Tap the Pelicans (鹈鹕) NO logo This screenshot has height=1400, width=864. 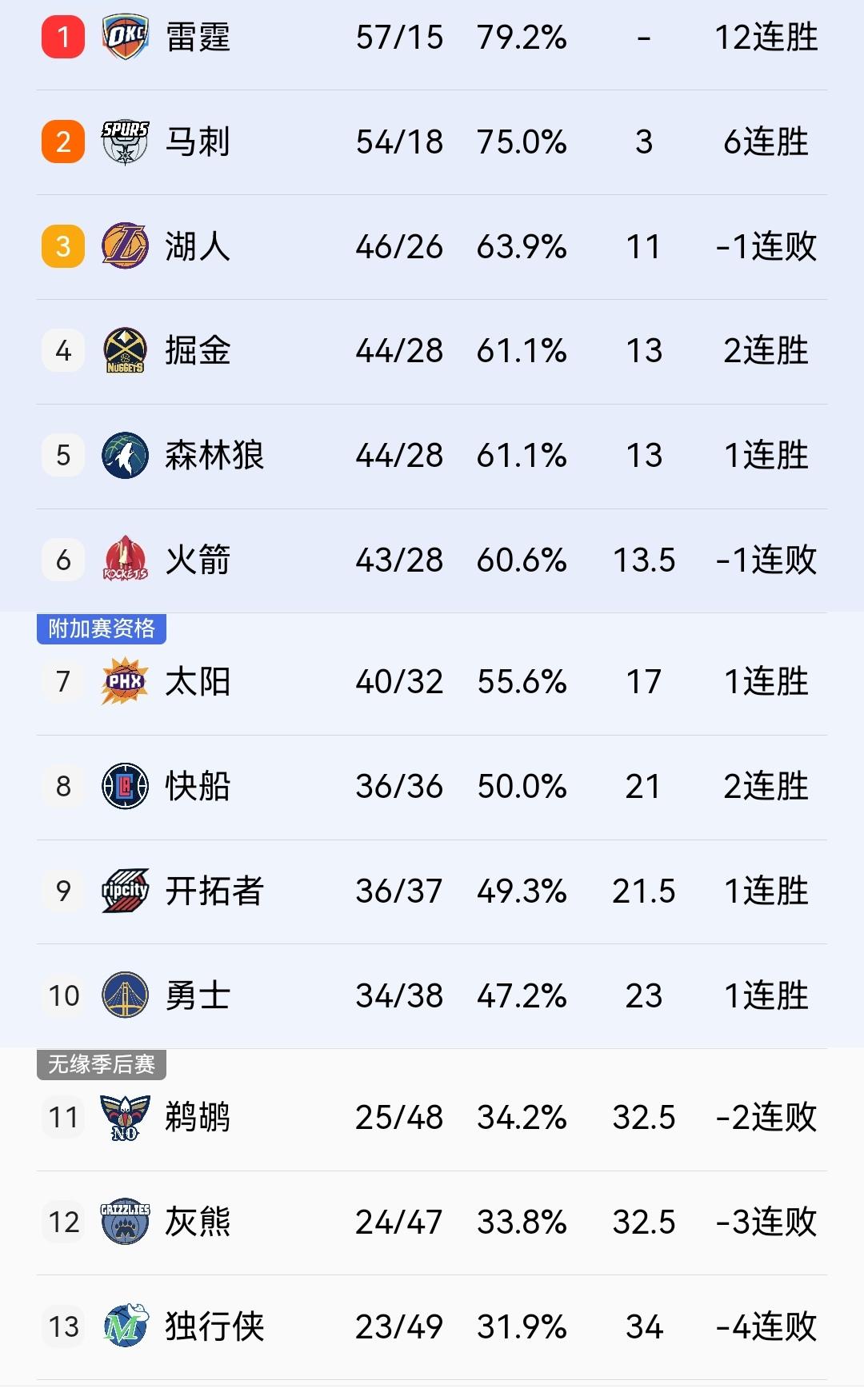coord(126,1117)
